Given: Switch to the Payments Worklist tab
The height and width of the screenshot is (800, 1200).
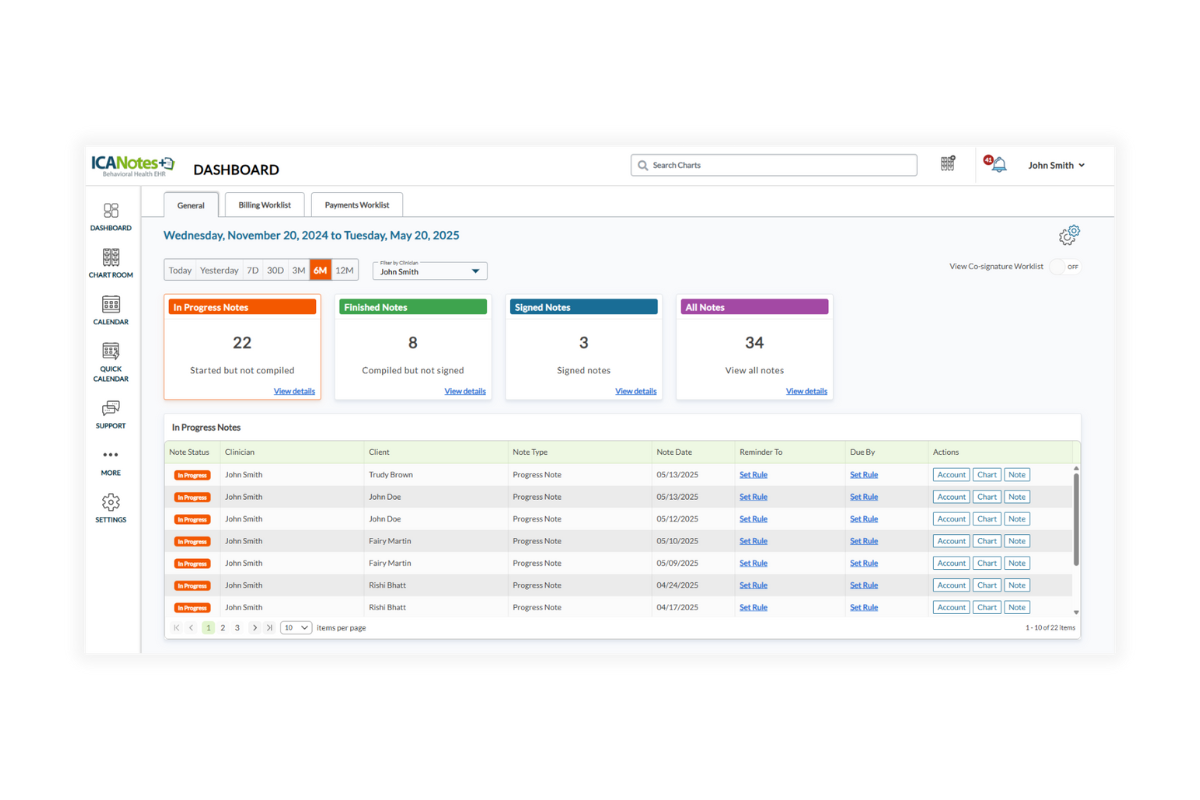Looking at the screenshot, I should click(357, 205).
